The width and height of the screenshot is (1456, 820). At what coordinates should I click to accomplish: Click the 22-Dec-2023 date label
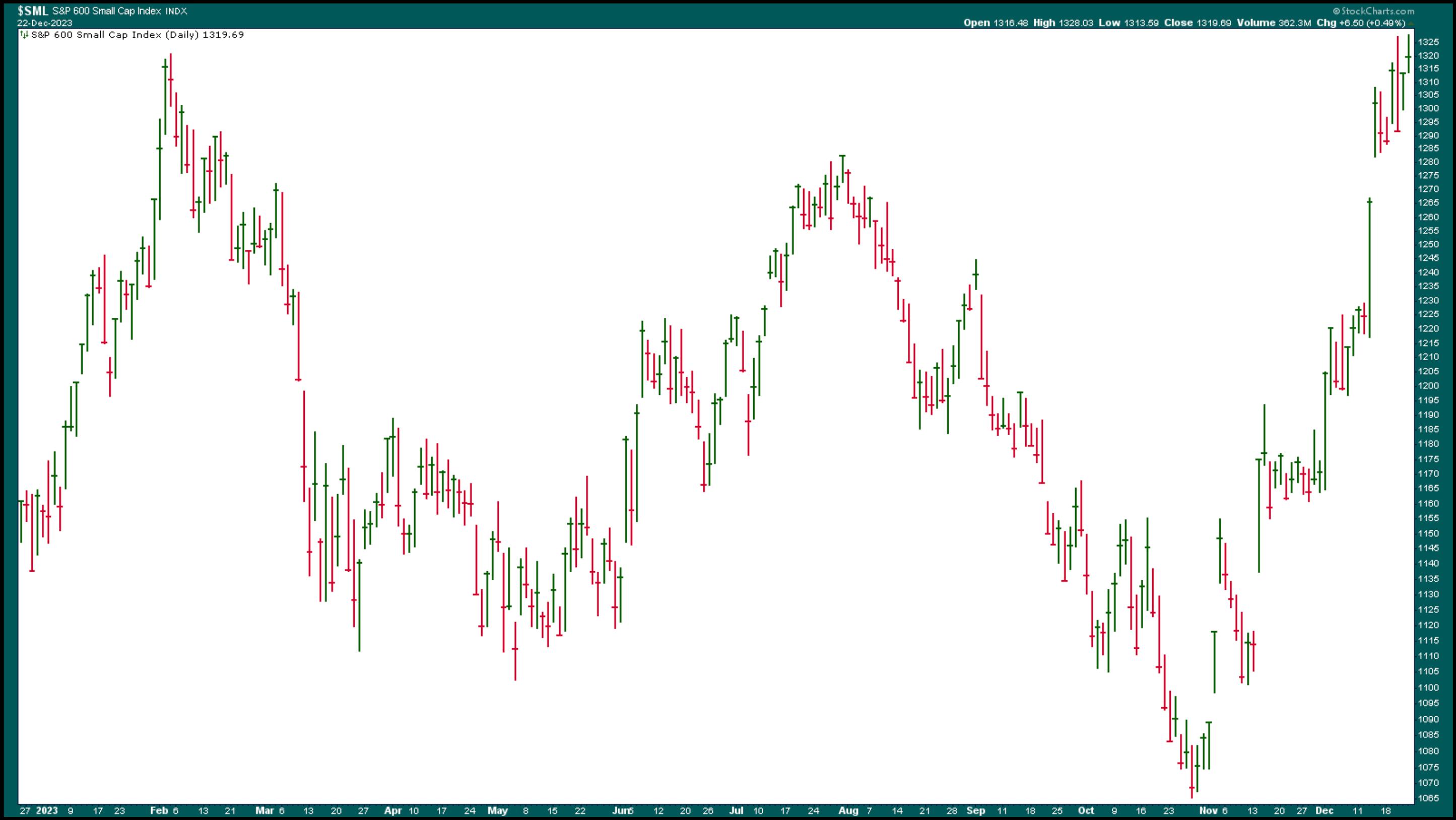point(45,23)
